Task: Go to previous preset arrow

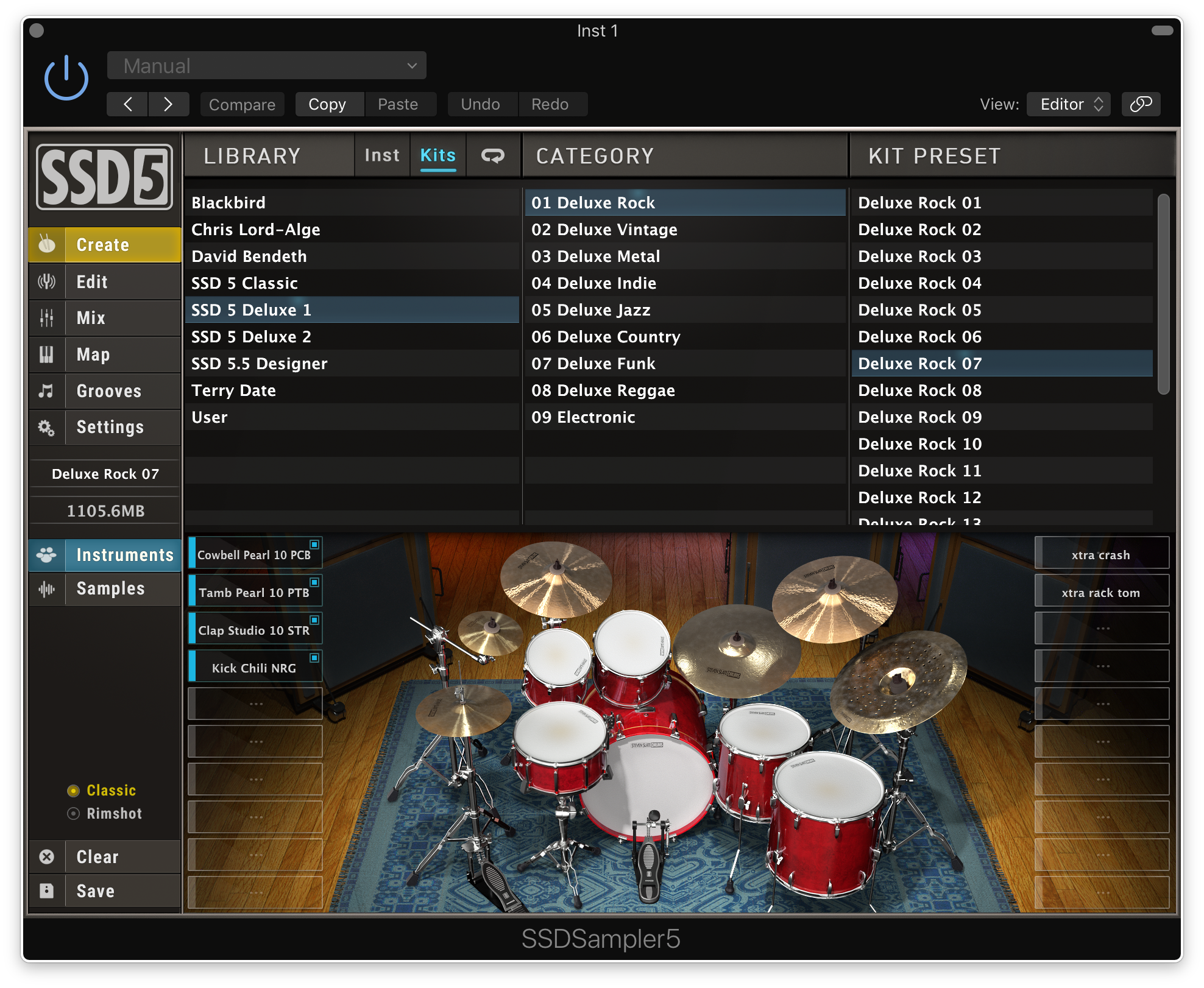Action: (x=127, y=104)
